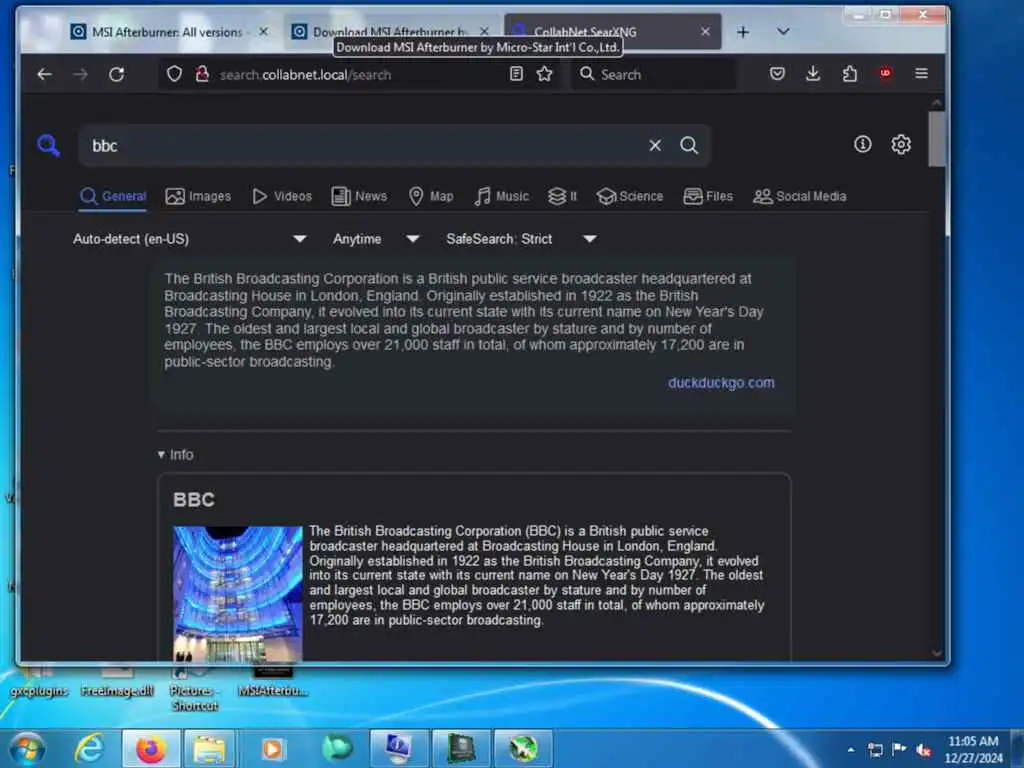The height and width of the screenshot is (768, 1024).
Task: Open the Auto-detect (en-US) language dropdown
Action: (x=189, y=239)
